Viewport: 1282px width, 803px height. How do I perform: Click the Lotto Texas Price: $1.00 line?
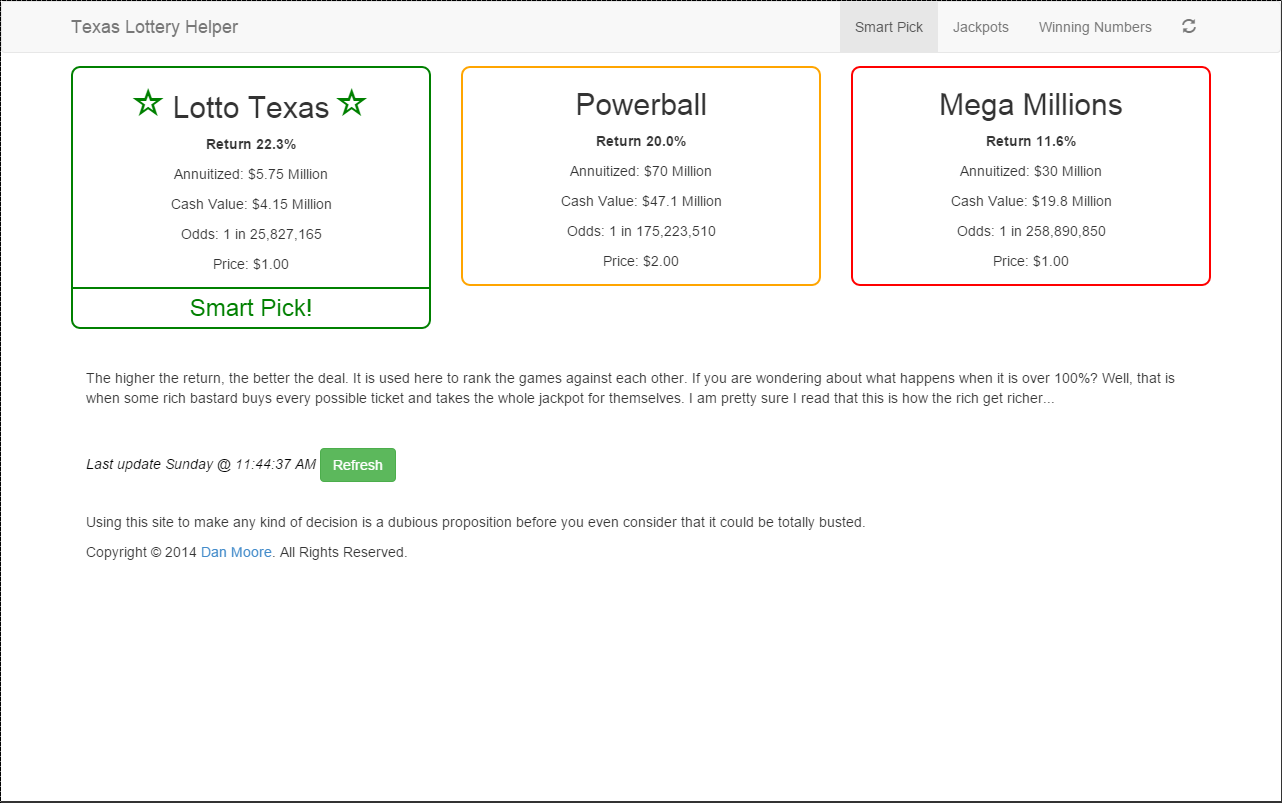click(251, 264)
